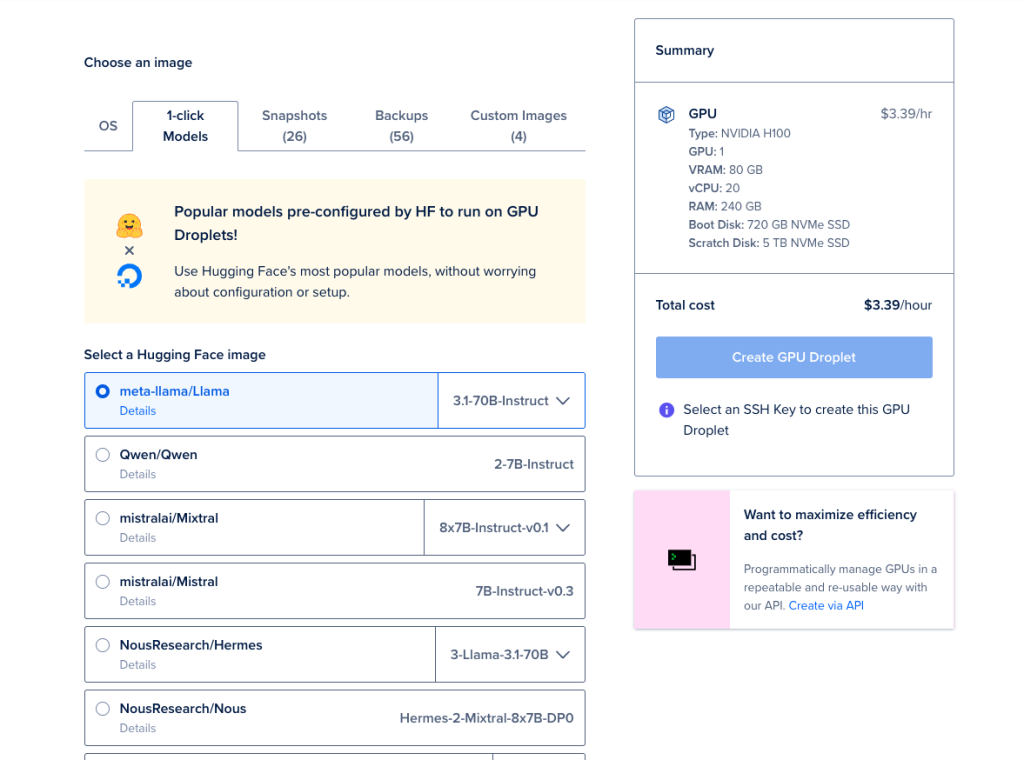The height and width of the screenshot is (760, 1024).
Task: Click the Hugging Face emoji logo
Action: pyautogui.click(x=129, y=226)
